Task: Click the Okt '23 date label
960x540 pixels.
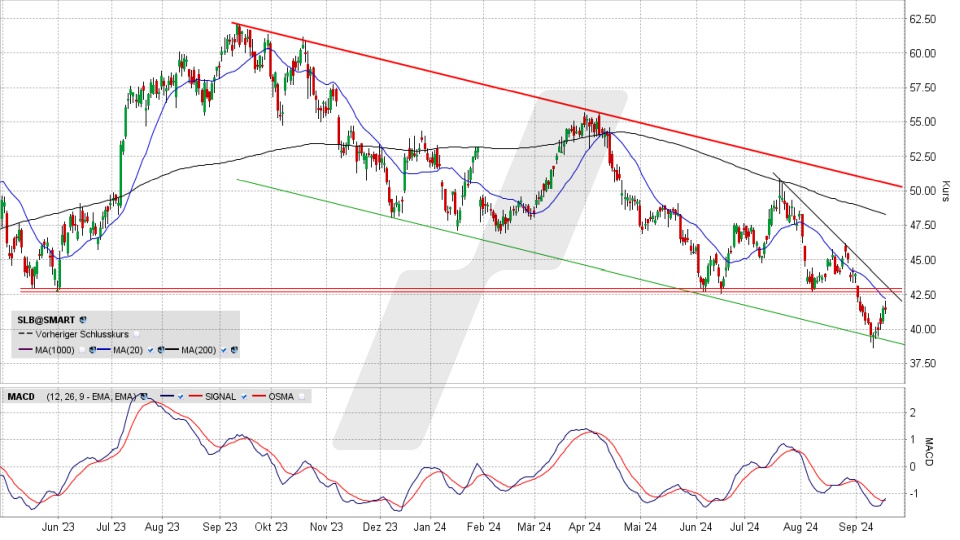Action: coord(271,527)
